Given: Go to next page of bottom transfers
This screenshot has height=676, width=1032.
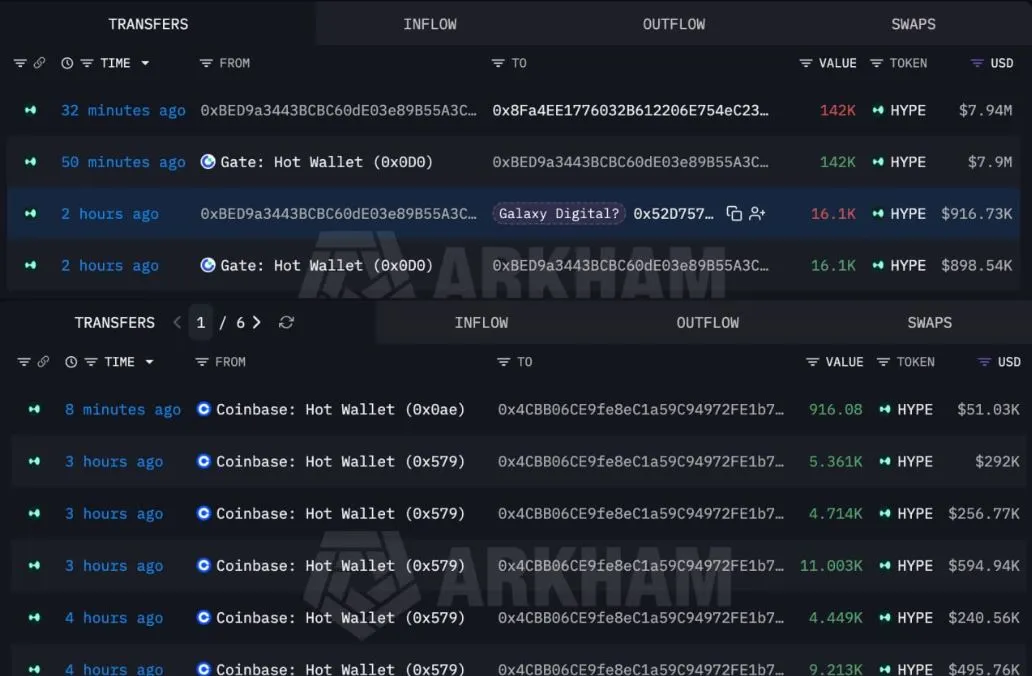Looking at the screenshot, I should tap(257, 323).
